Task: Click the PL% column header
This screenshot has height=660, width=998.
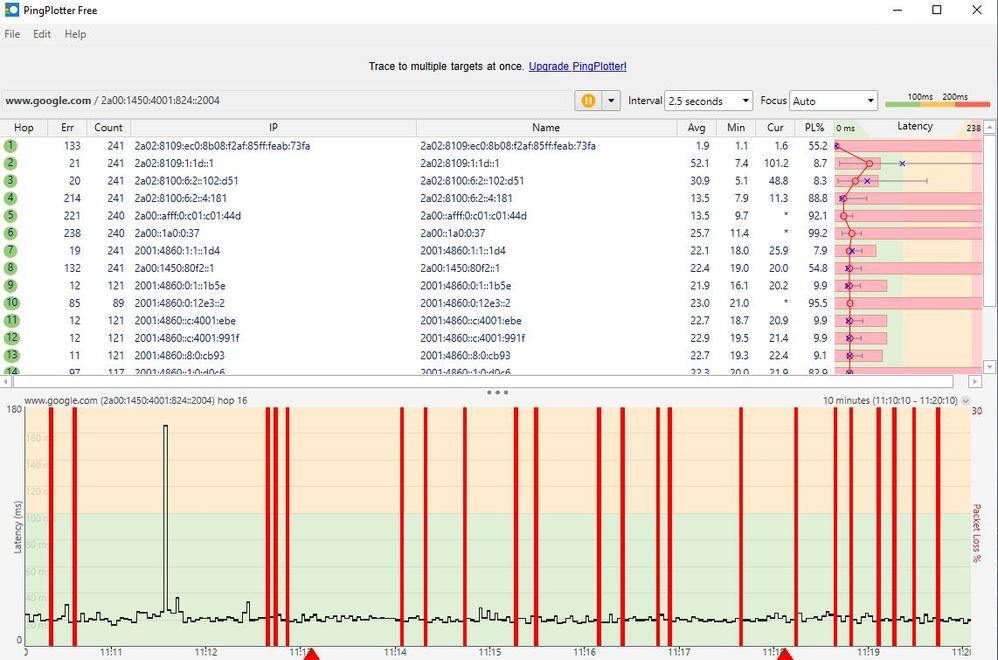Action: coord(814,127)
